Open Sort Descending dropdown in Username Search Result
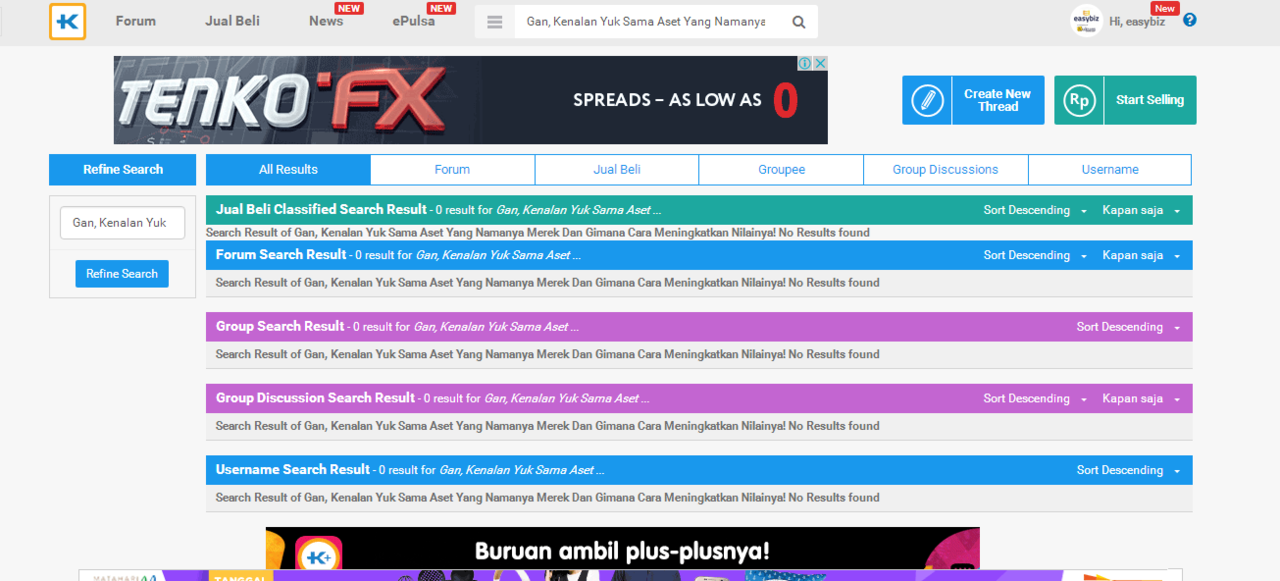The image size is (1280, 581). [1128, 471]
